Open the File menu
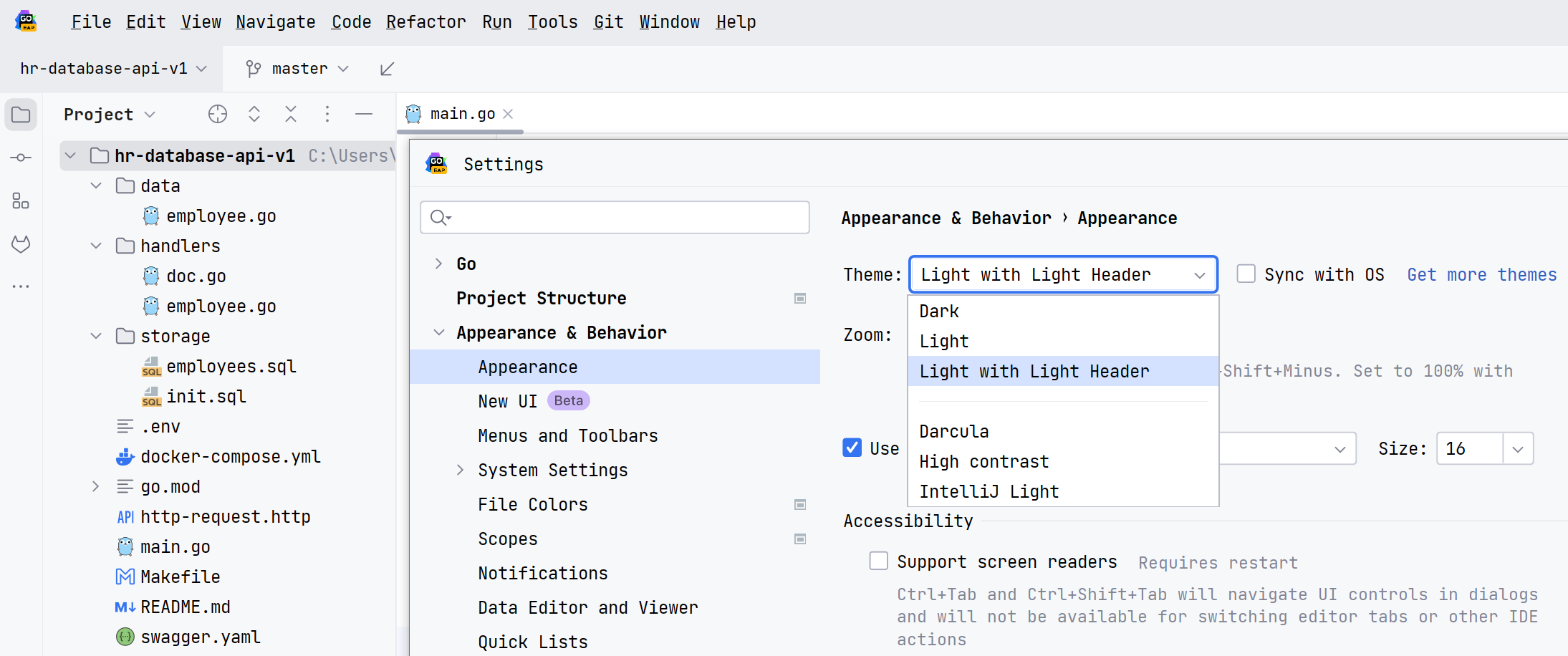 (91, 22)
